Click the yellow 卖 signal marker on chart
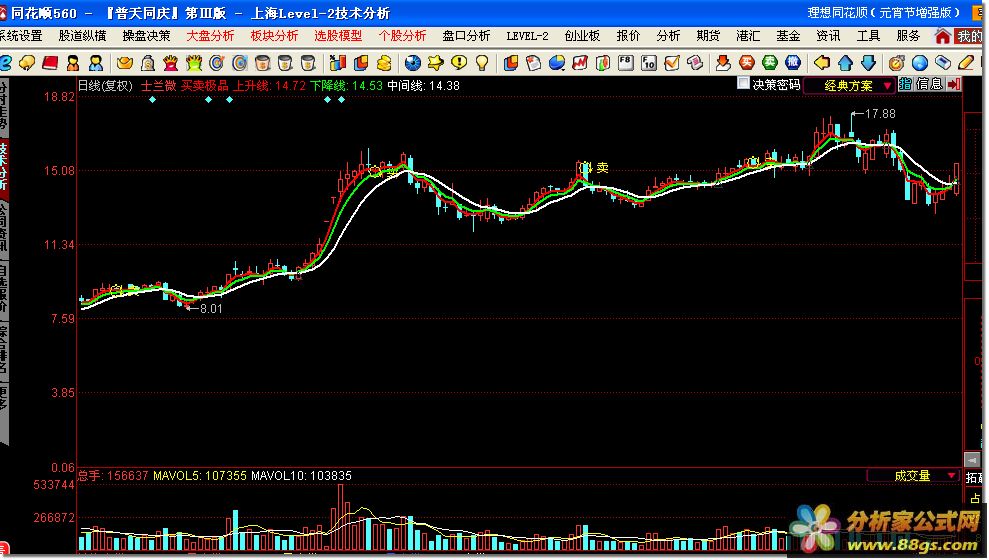 pyautogui.click(x=602, y=168)
